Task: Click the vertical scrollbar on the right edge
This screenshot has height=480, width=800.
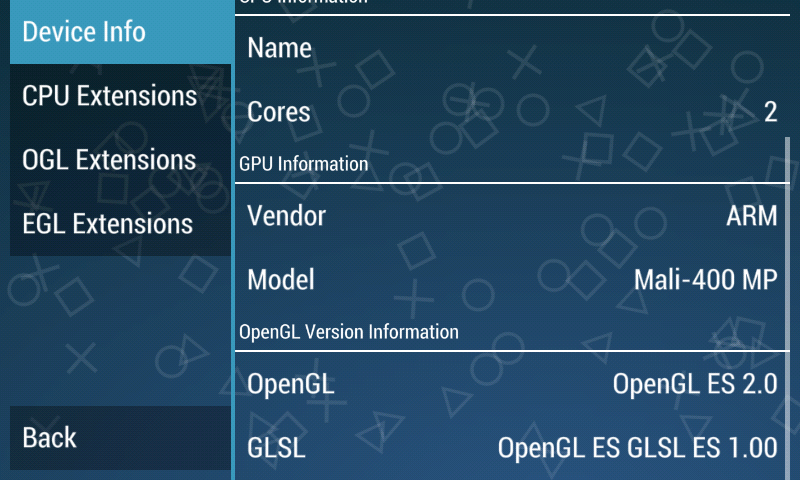Action: click(x=787, y=300)
